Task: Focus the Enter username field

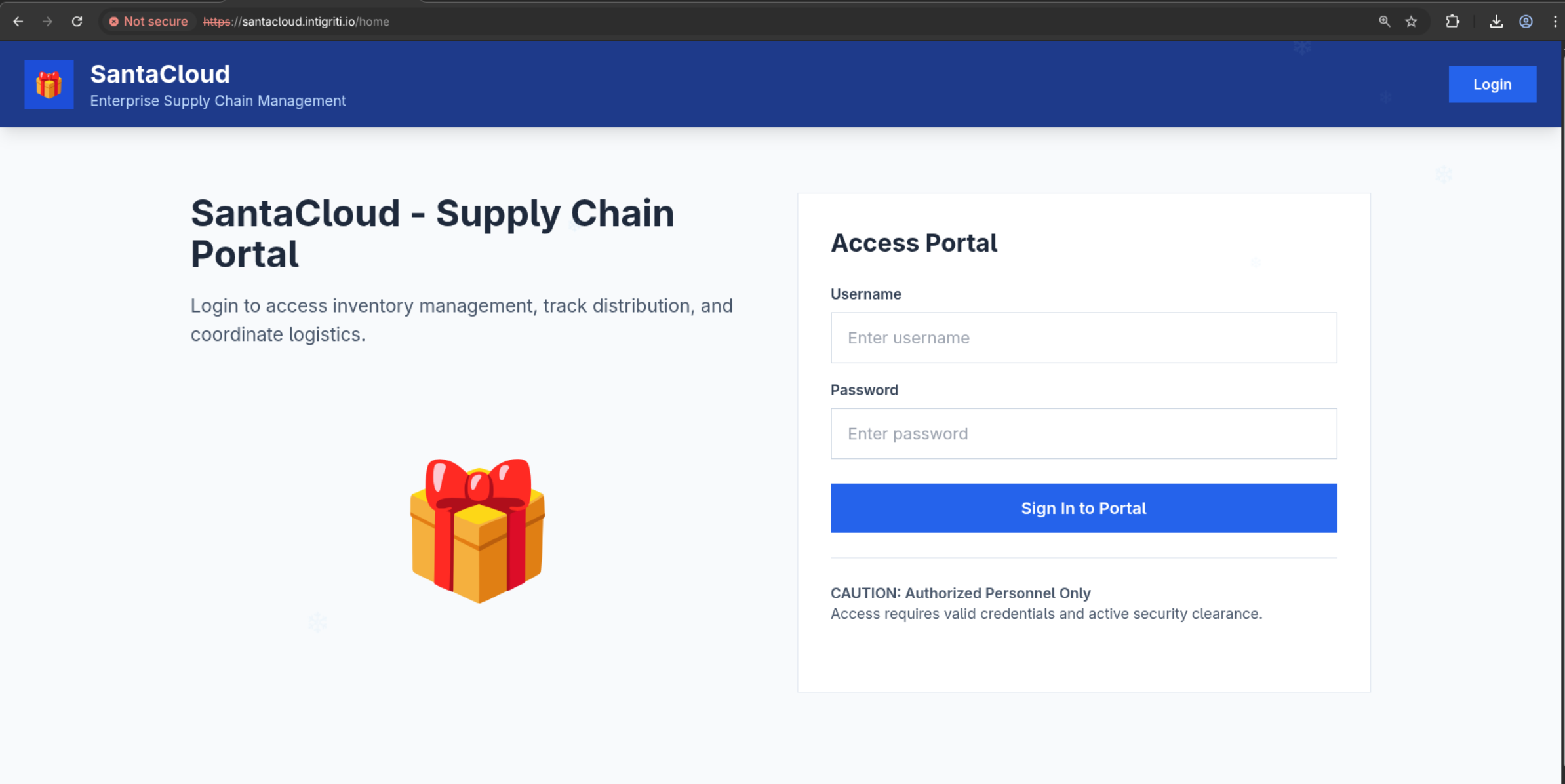Action: (1083, 338)
